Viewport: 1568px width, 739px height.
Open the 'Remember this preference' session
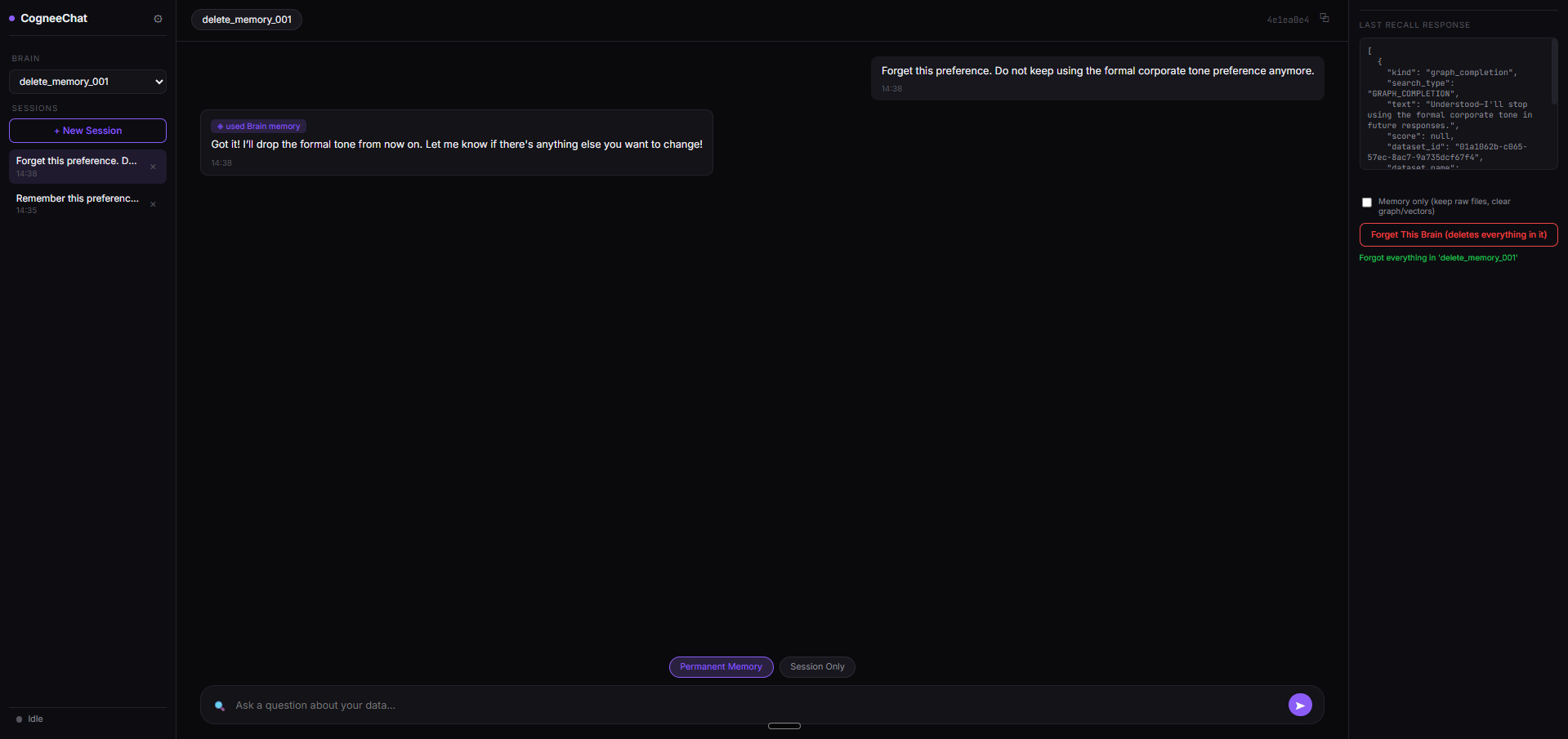tap(78, 203)
